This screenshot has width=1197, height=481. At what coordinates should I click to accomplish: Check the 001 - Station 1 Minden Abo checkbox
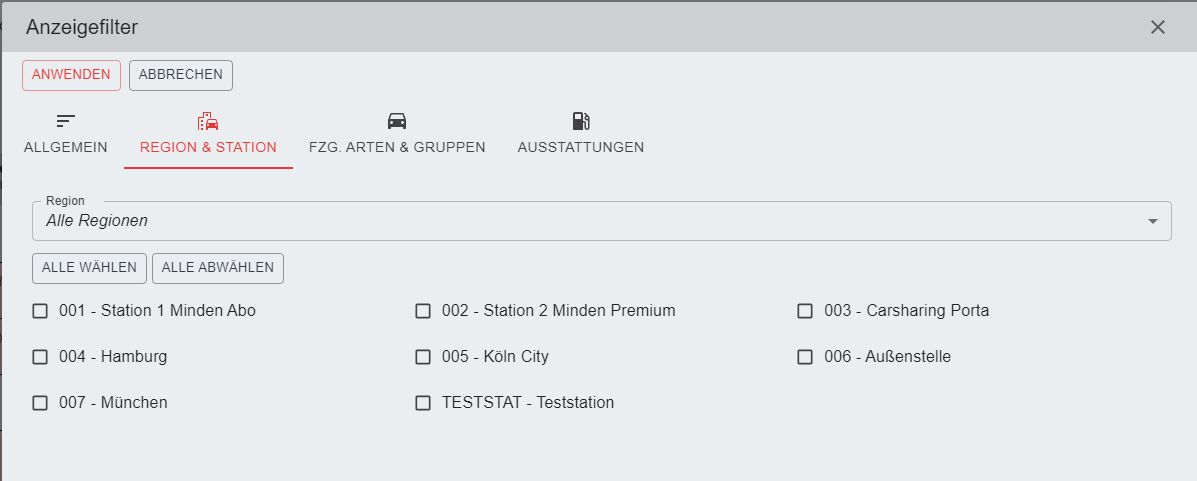[40, 311]
